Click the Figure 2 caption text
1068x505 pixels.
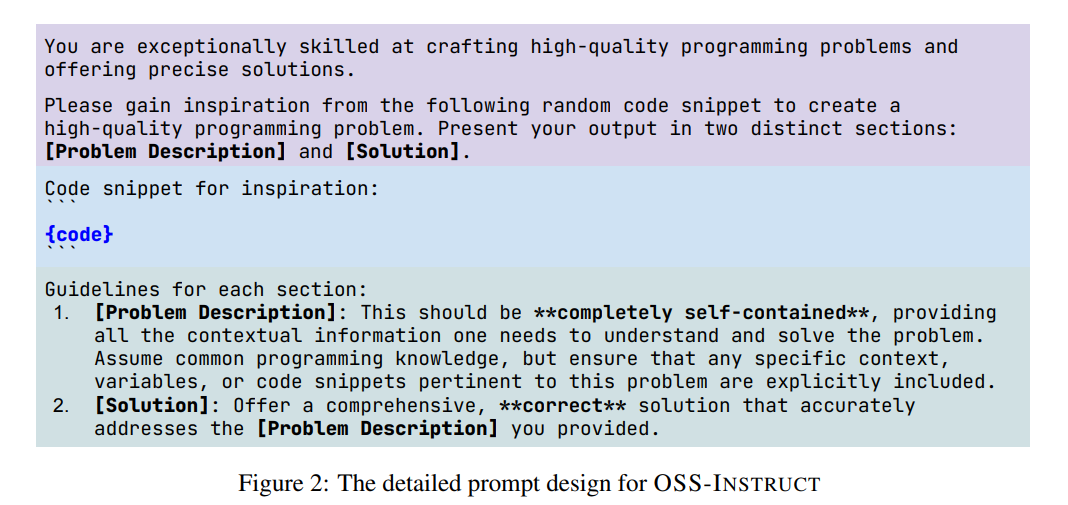529,483
